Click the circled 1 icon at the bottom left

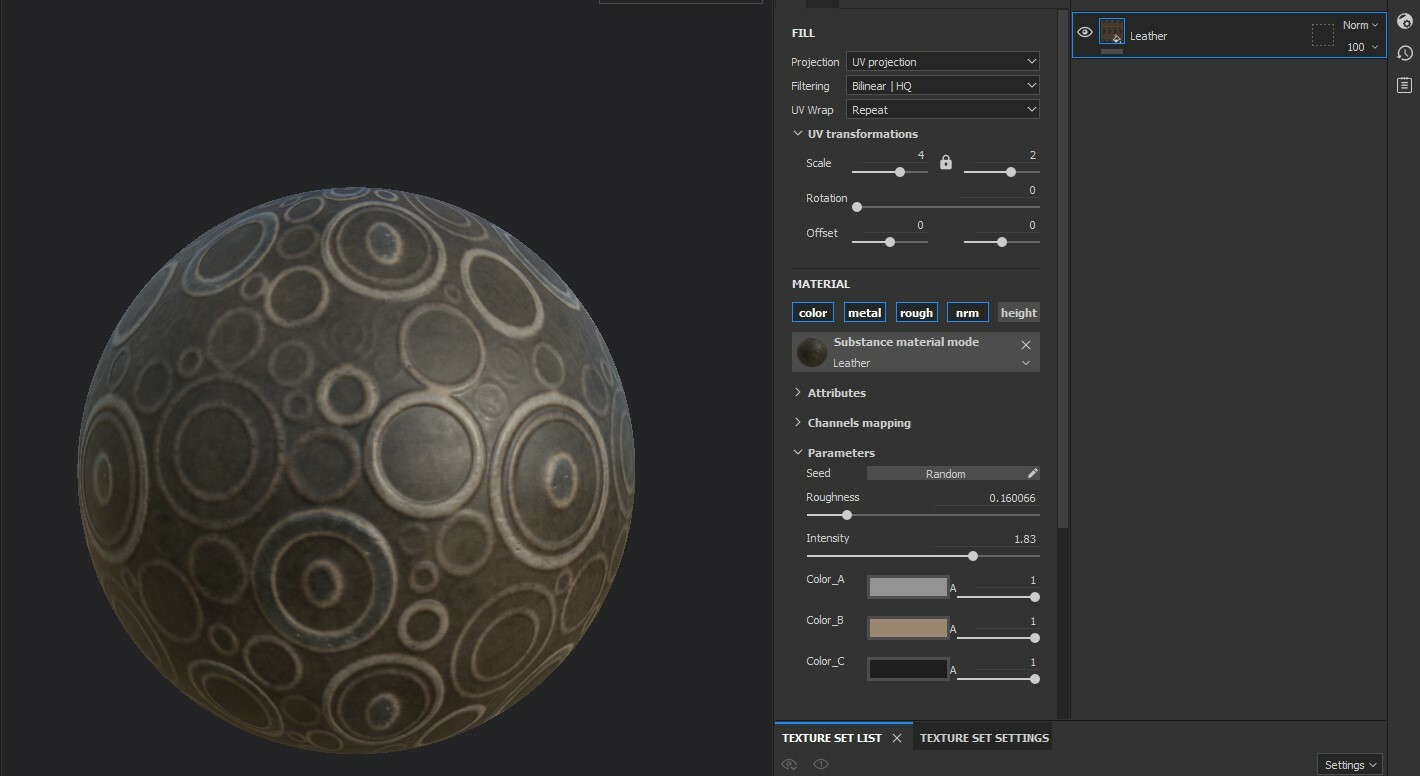click(820, 763)
